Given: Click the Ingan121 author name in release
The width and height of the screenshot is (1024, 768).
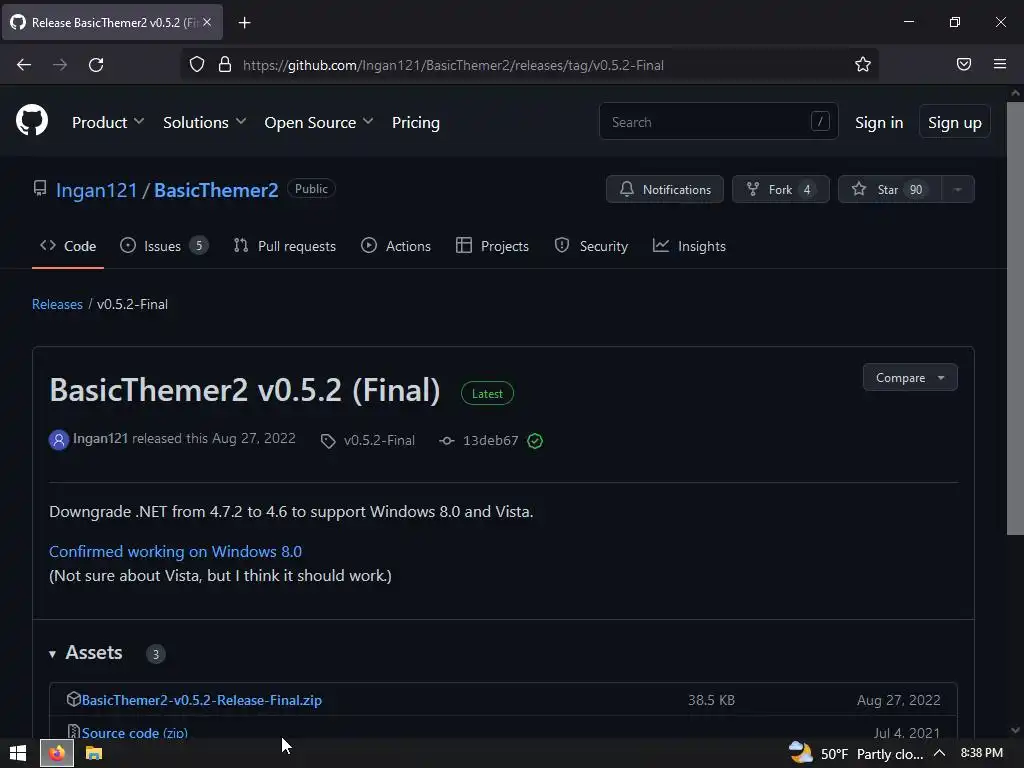Looking at the screenshot, I should (x=100, y=438).
